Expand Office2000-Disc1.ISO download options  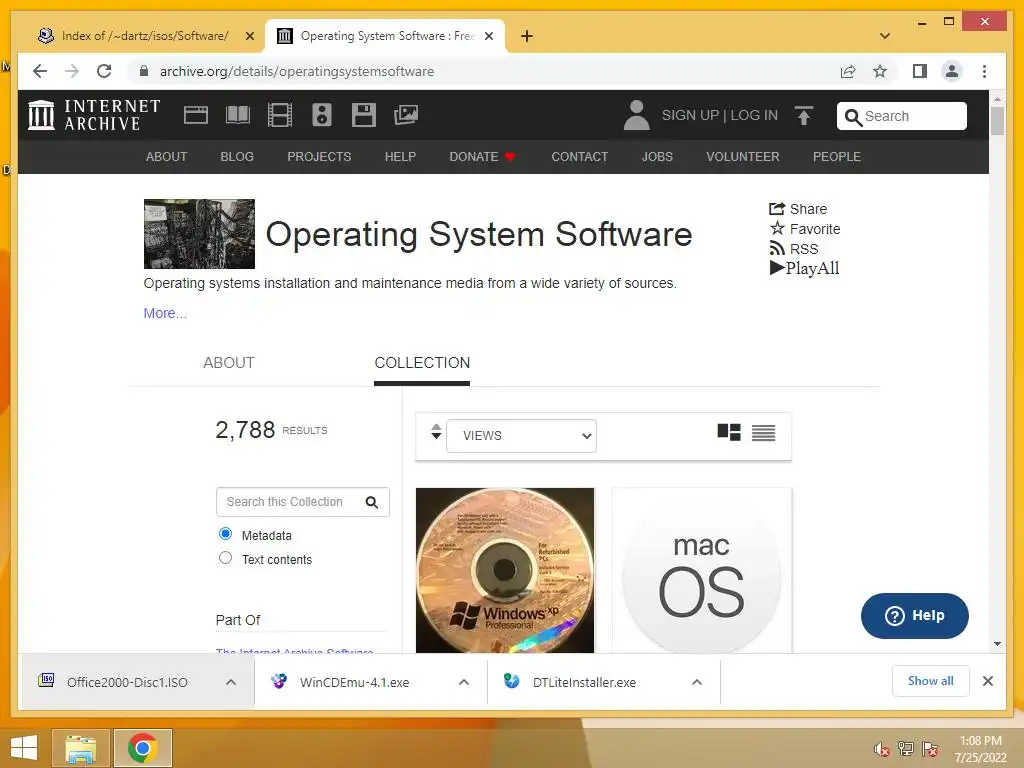click(231, 682)
